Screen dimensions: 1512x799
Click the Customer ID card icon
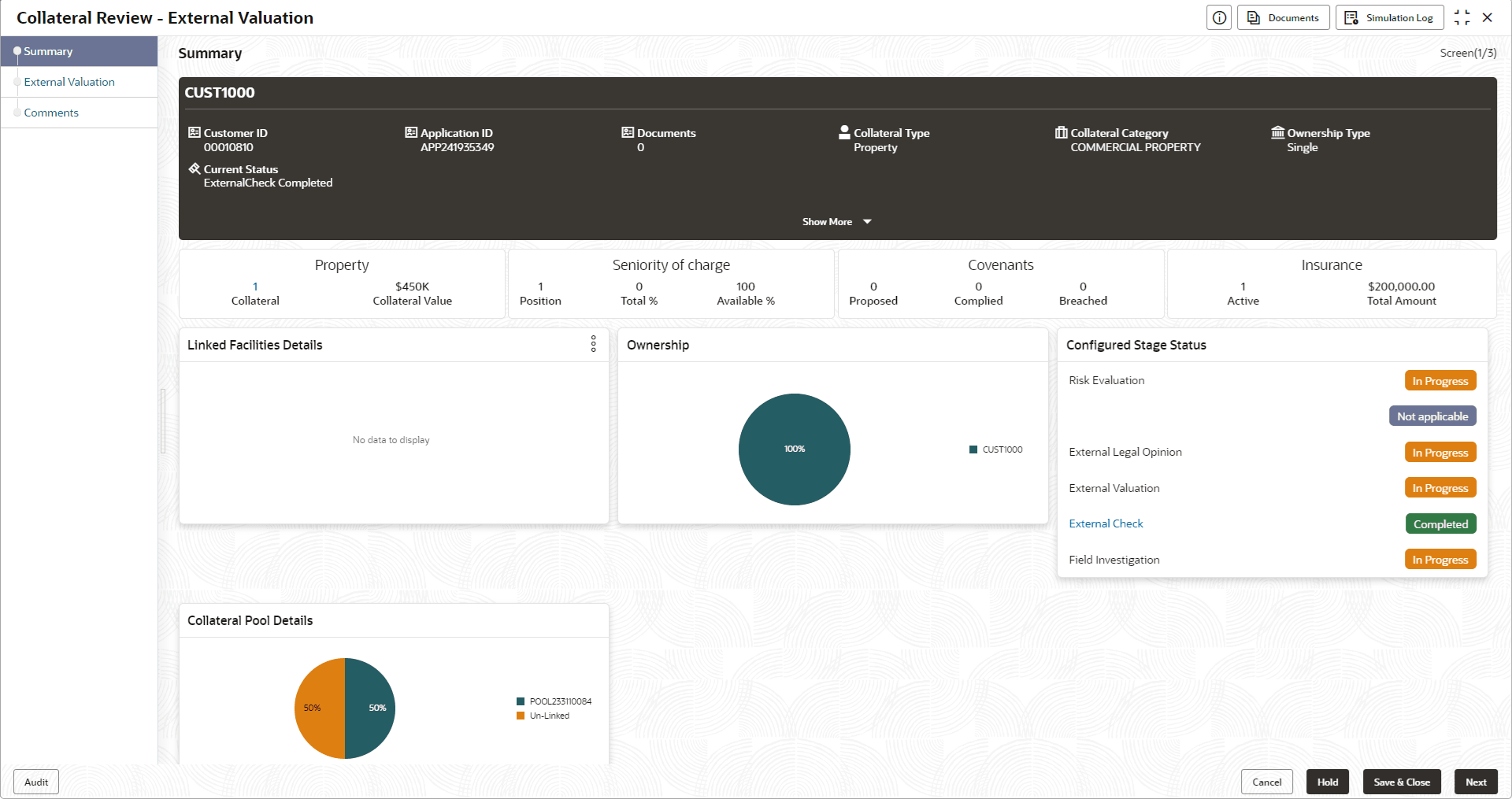pyautogui.click(x=194, y=132)
